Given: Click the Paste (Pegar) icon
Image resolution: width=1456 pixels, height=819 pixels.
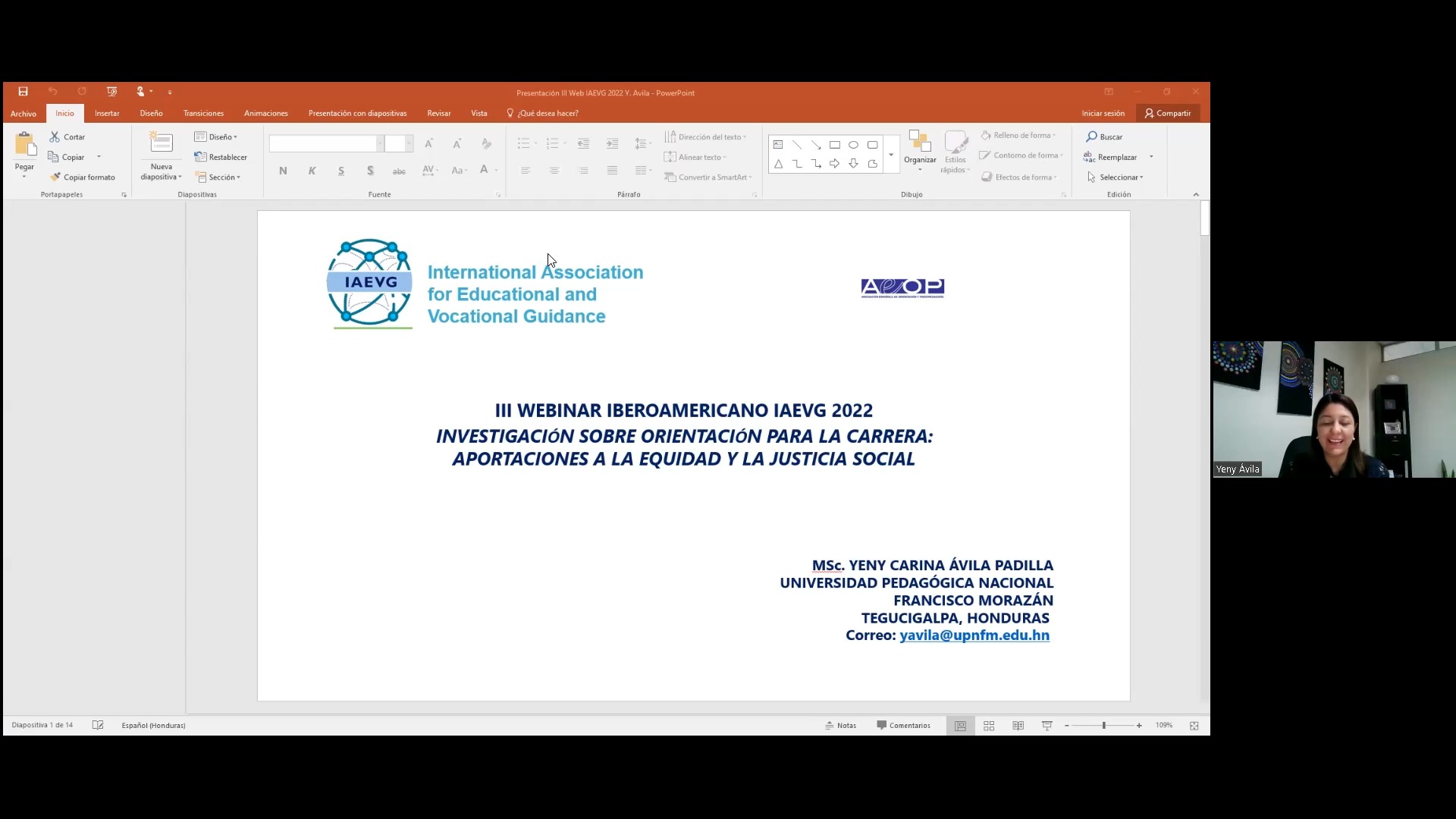Looking at the screenshot, I should tap(24, 144).
